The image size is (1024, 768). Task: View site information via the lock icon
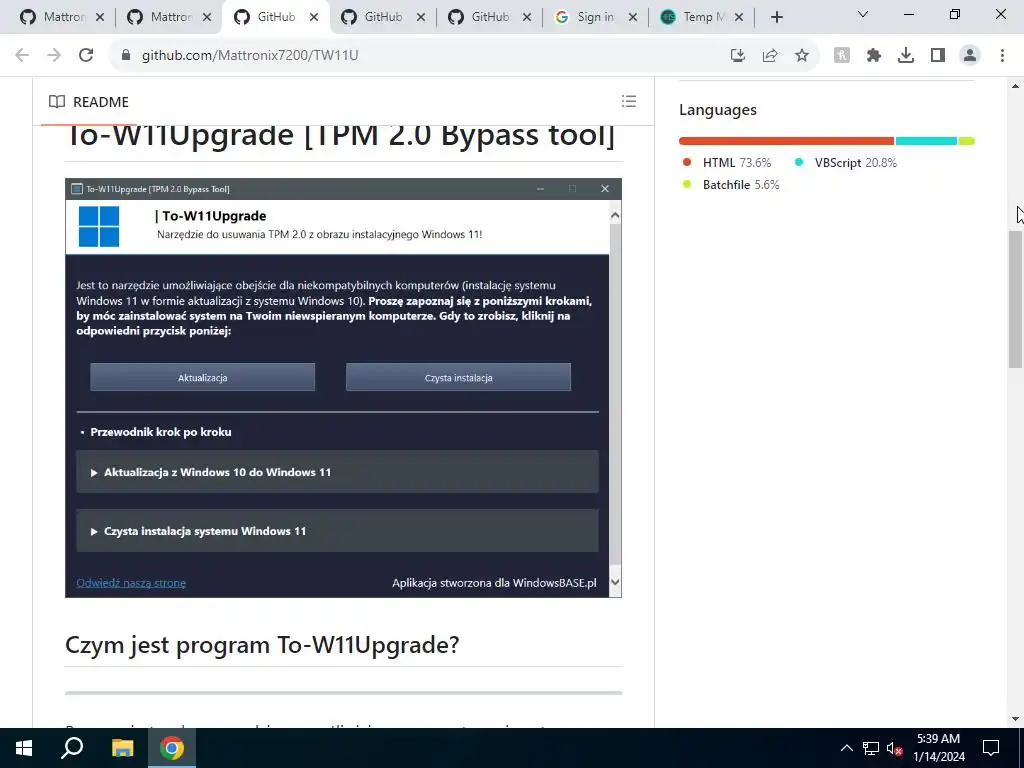click(126, 56)
